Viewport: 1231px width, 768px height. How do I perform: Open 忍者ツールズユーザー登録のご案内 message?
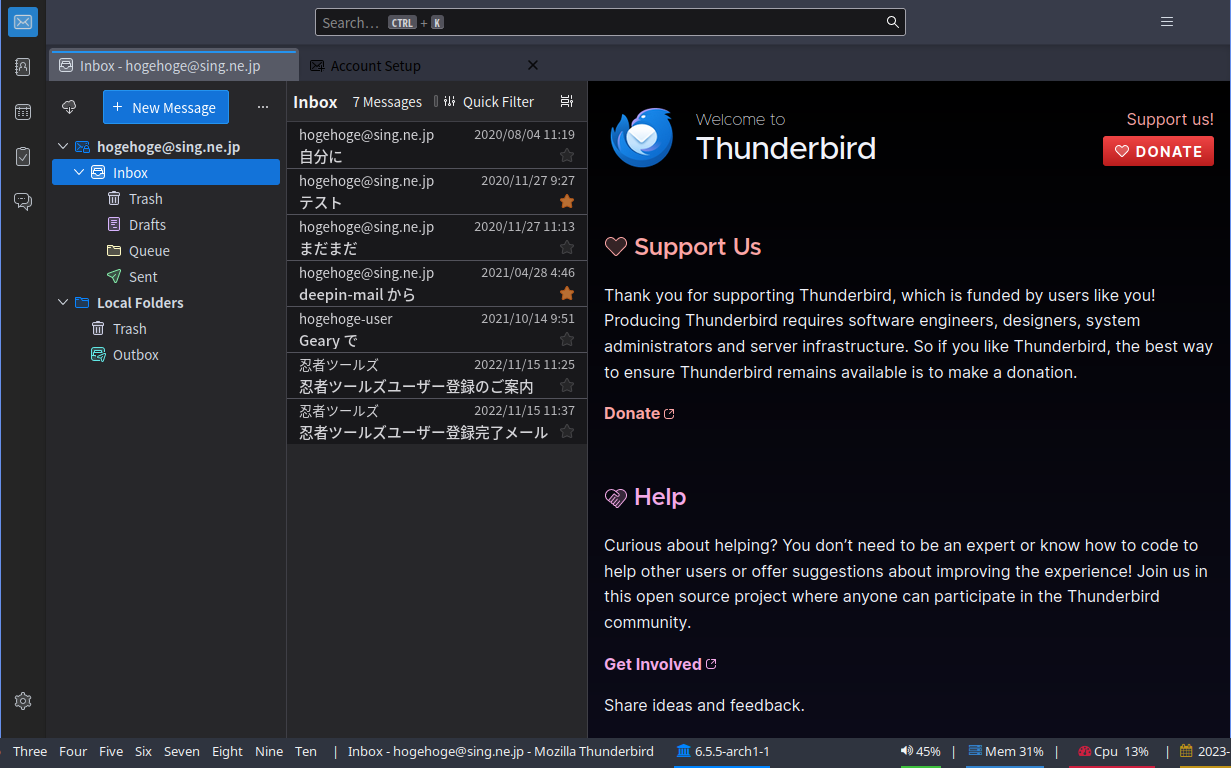pos(437,376)
